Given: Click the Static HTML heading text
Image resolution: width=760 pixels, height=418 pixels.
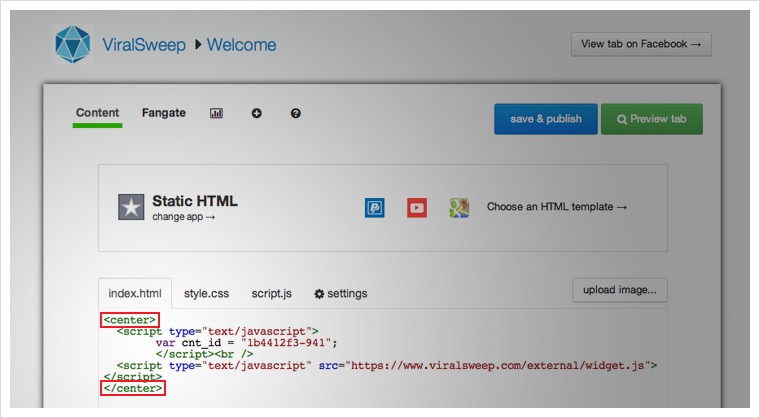Looking at the screenshot, I should tap(195, 201).
